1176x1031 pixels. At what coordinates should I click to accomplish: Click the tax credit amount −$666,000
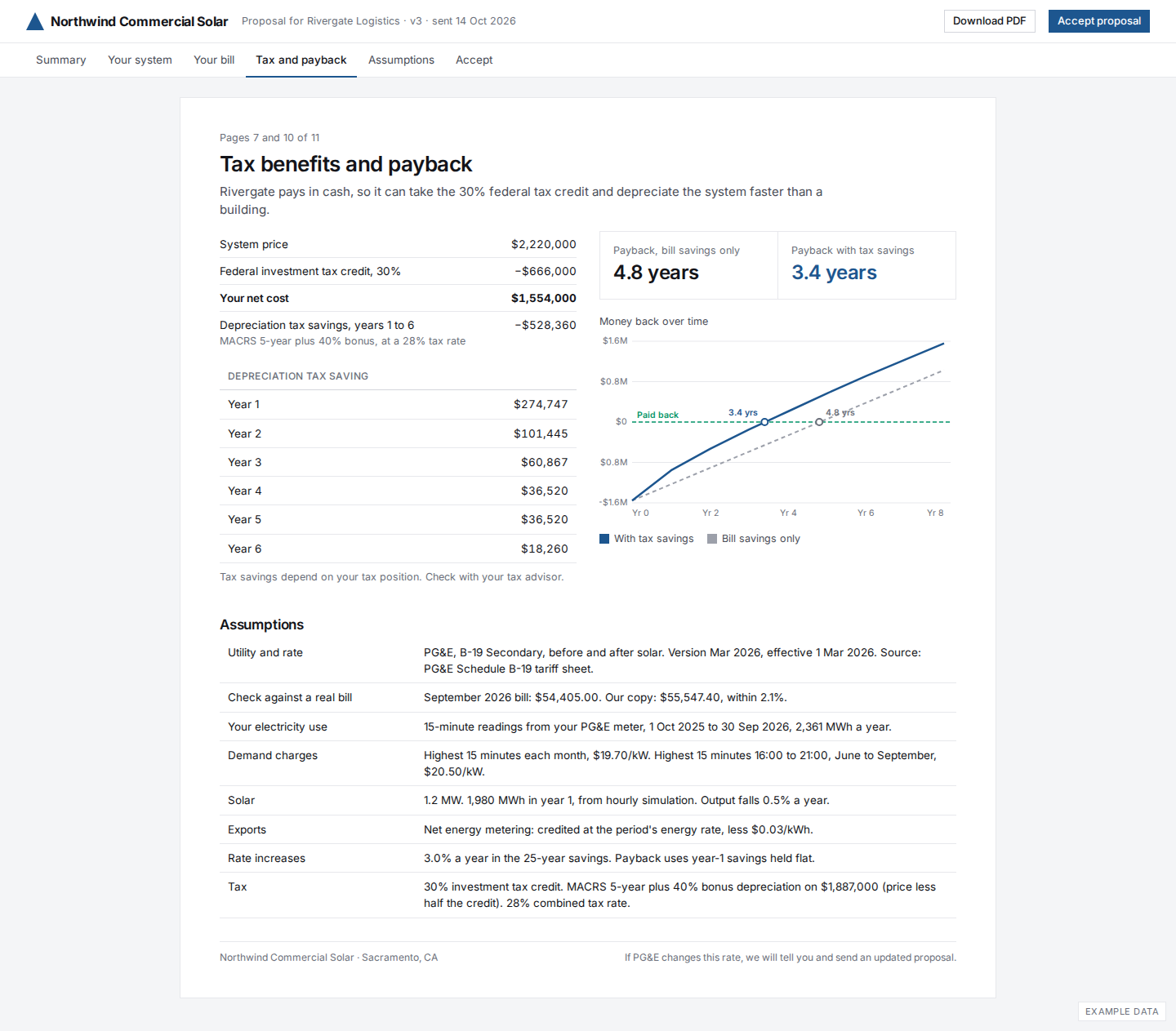pyautogui.click(x=546, y=271)
